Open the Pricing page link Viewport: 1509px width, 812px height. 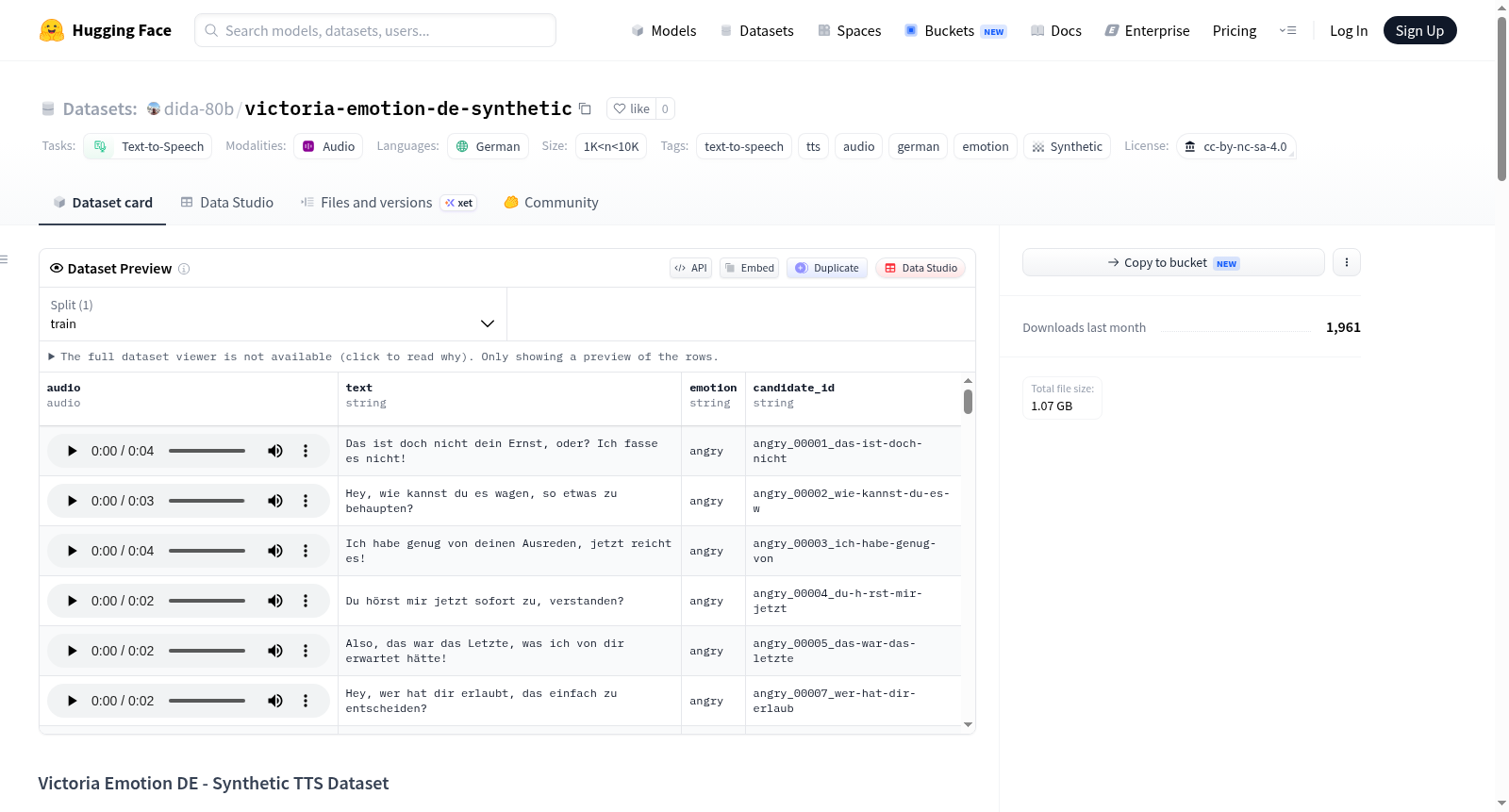coord(1235,31)
